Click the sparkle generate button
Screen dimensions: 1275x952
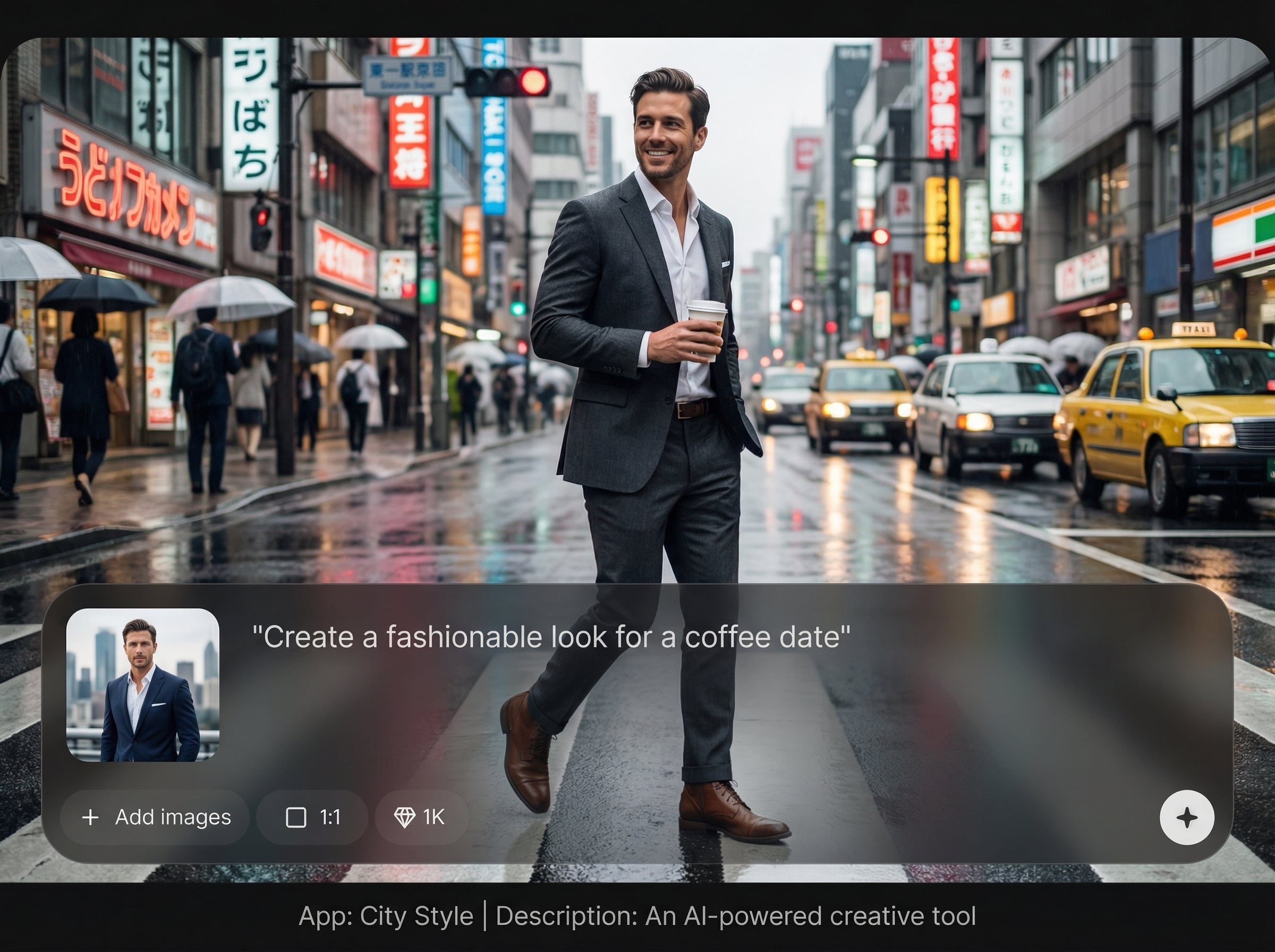click(x=1186, y=817)
